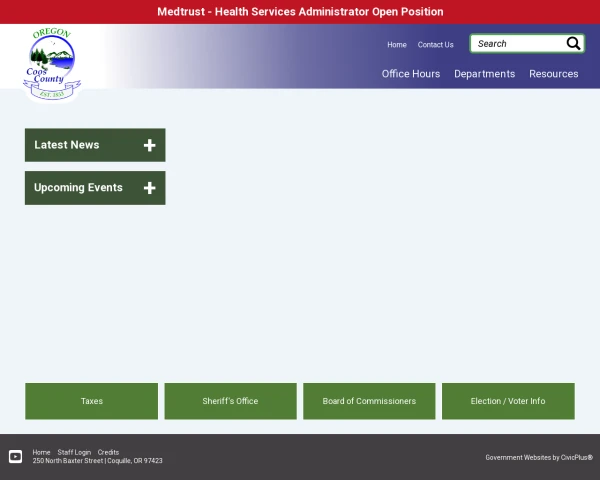
Task: Expand Latest News plus icon
Action: pyautogui.click(x=150, y=145)
